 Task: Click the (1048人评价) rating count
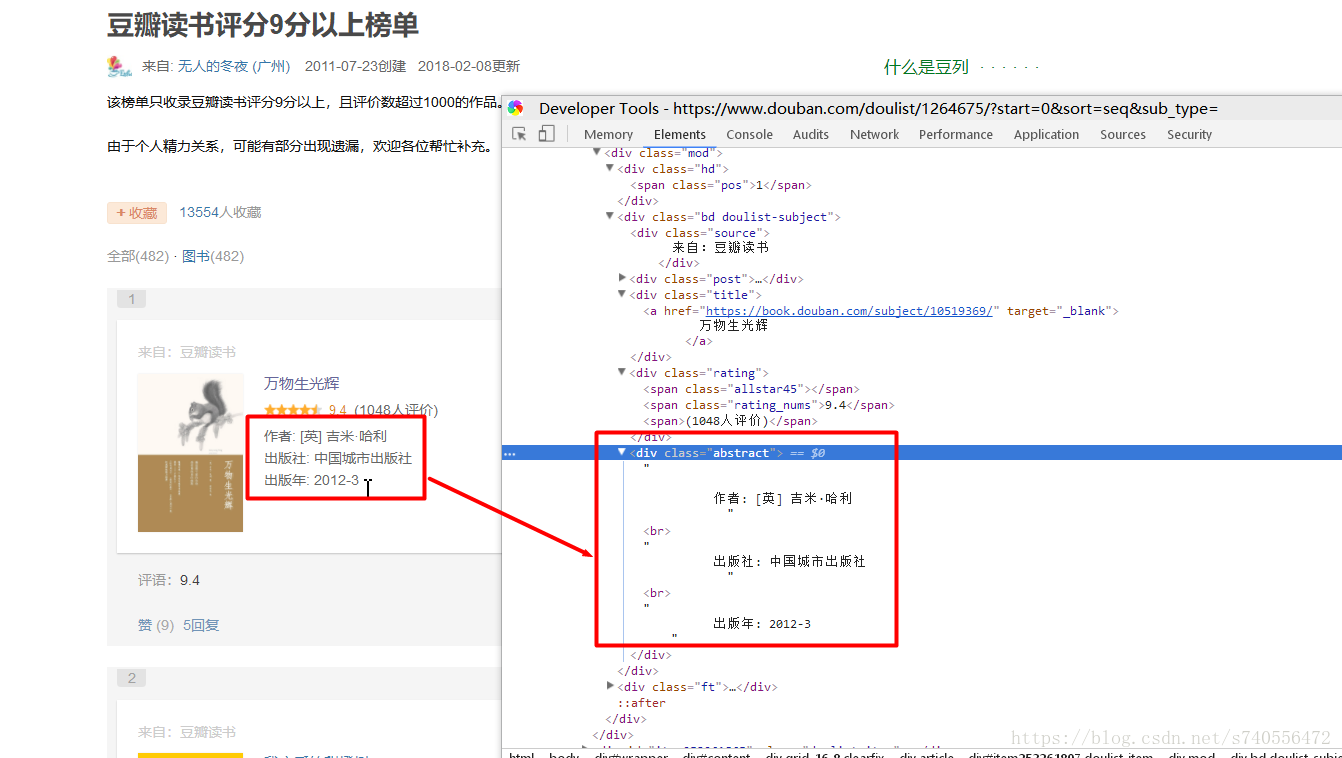396,410
